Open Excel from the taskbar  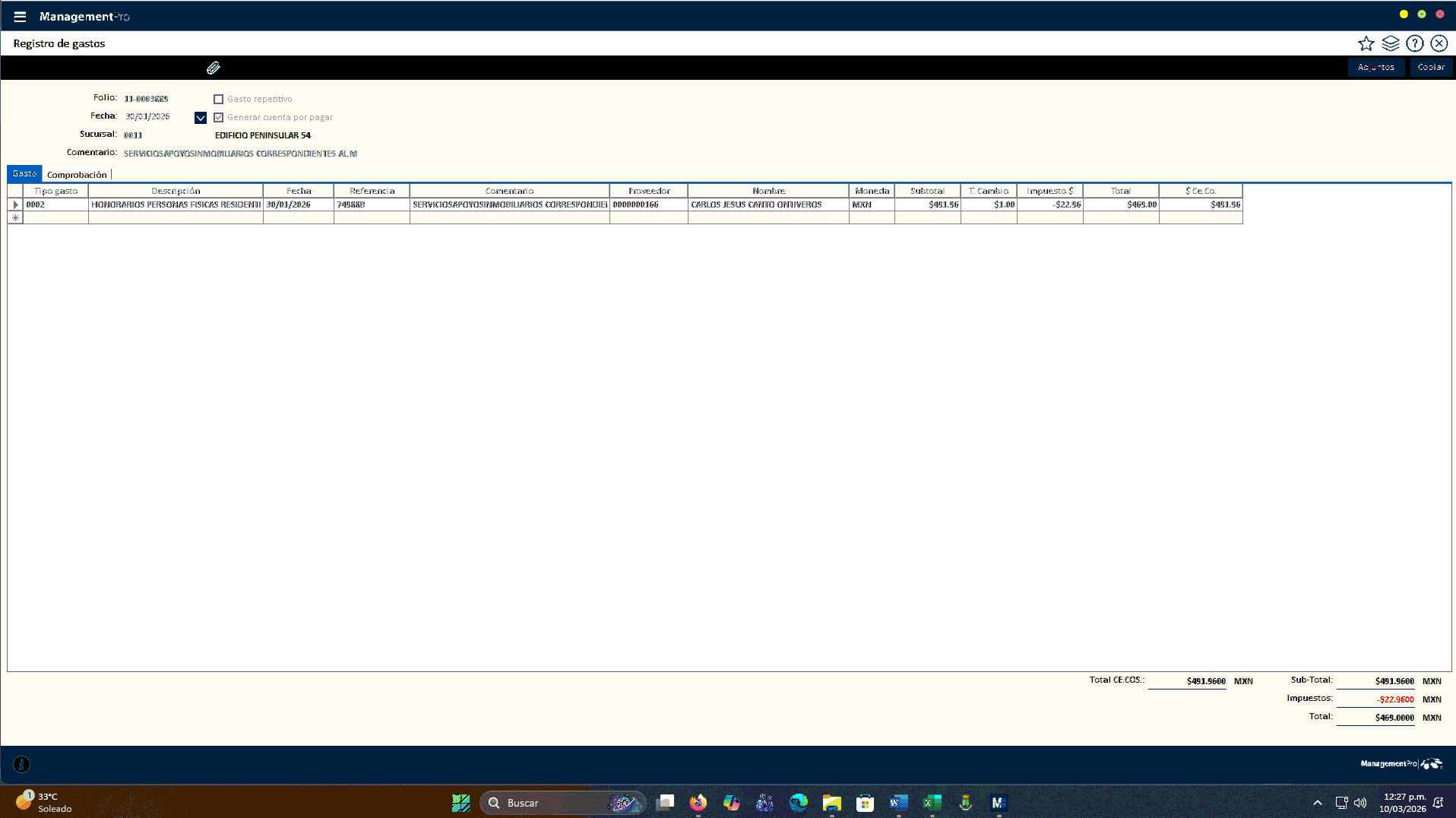point(932,802)
